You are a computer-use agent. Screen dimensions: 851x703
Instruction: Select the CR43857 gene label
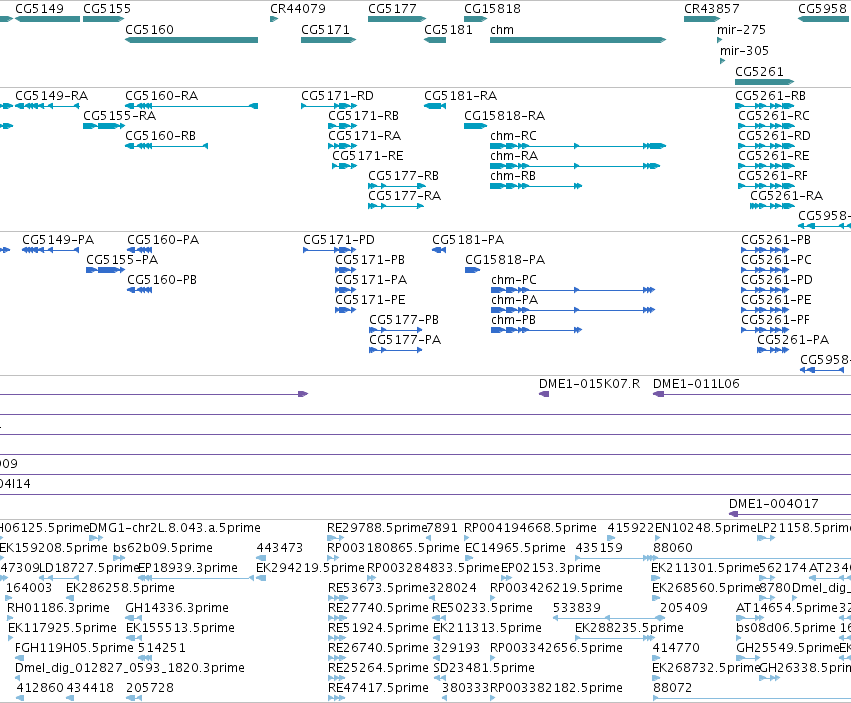(712, 9)
